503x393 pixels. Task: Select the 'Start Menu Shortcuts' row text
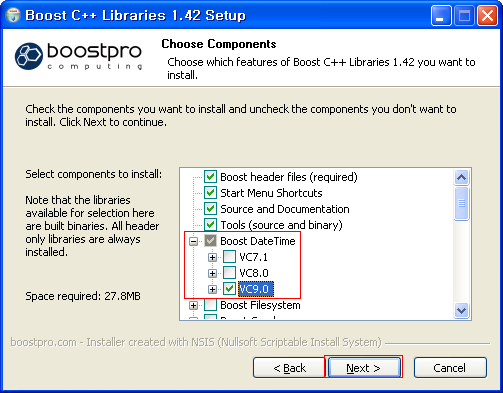coord(271,193)
